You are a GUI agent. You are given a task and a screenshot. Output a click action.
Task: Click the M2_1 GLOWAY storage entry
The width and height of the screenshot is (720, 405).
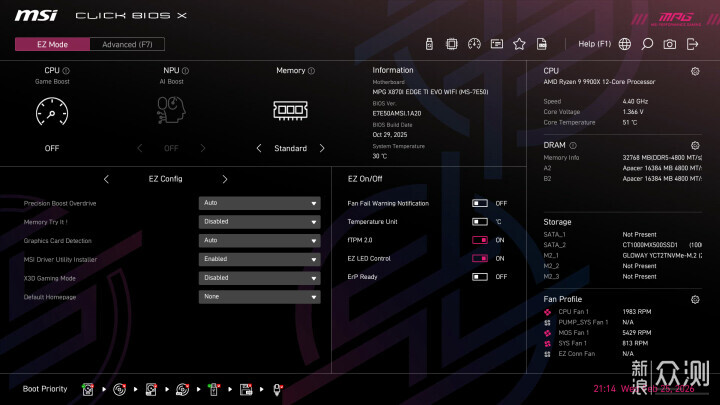tap(623, 256)
